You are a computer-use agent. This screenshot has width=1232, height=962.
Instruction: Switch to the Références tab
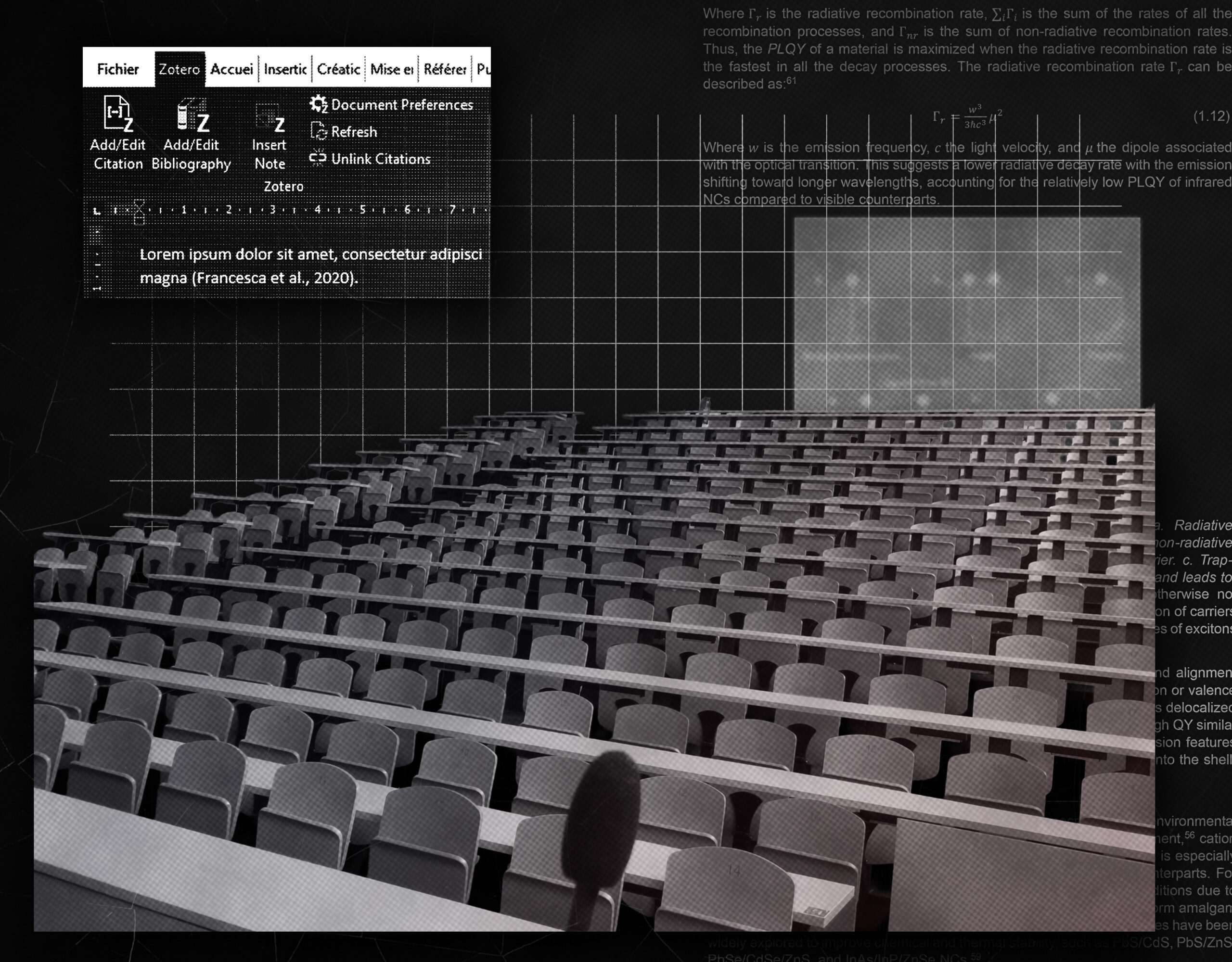coord(445,69)
